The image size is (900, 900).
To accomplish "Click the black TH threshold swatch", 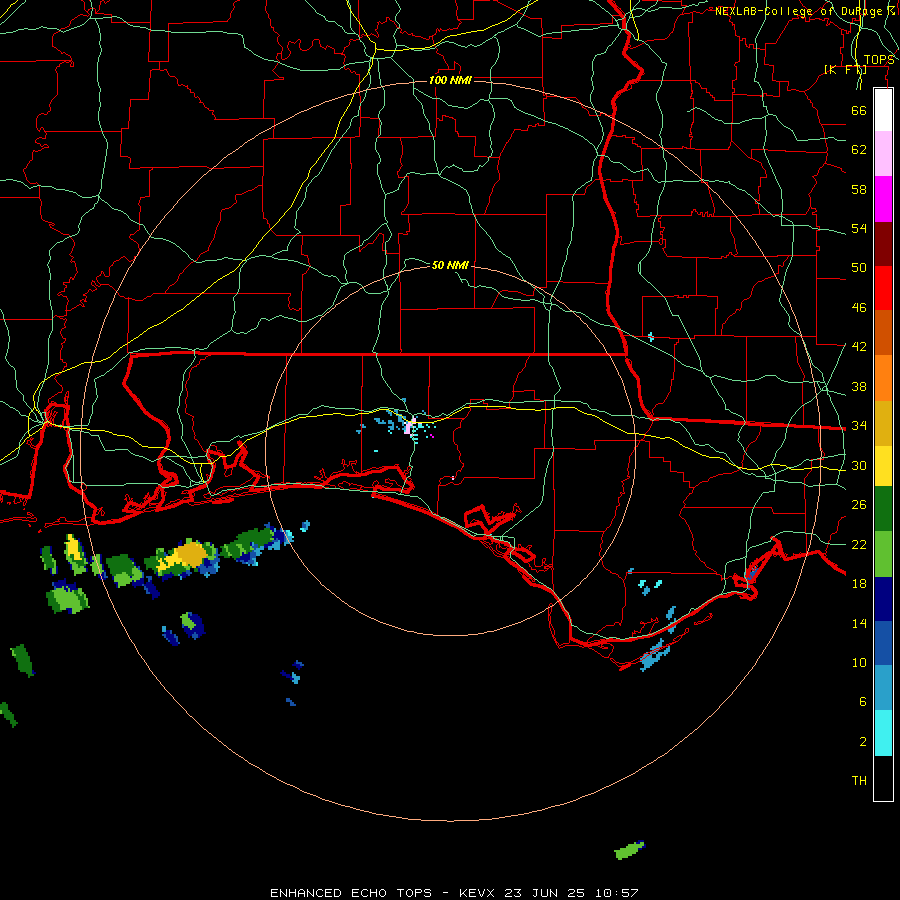I will (x=883, y=778).
